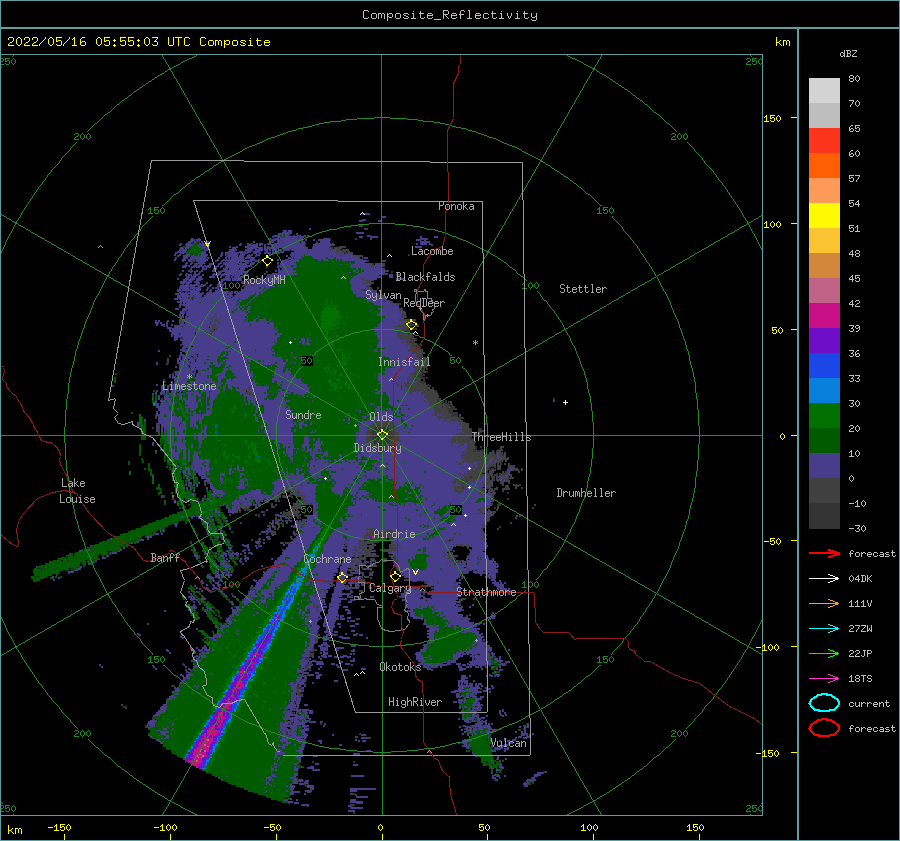Screen dimensions: 900x841
Task: Click the red forecast arrow legend icon
Action: pos(824,553)
